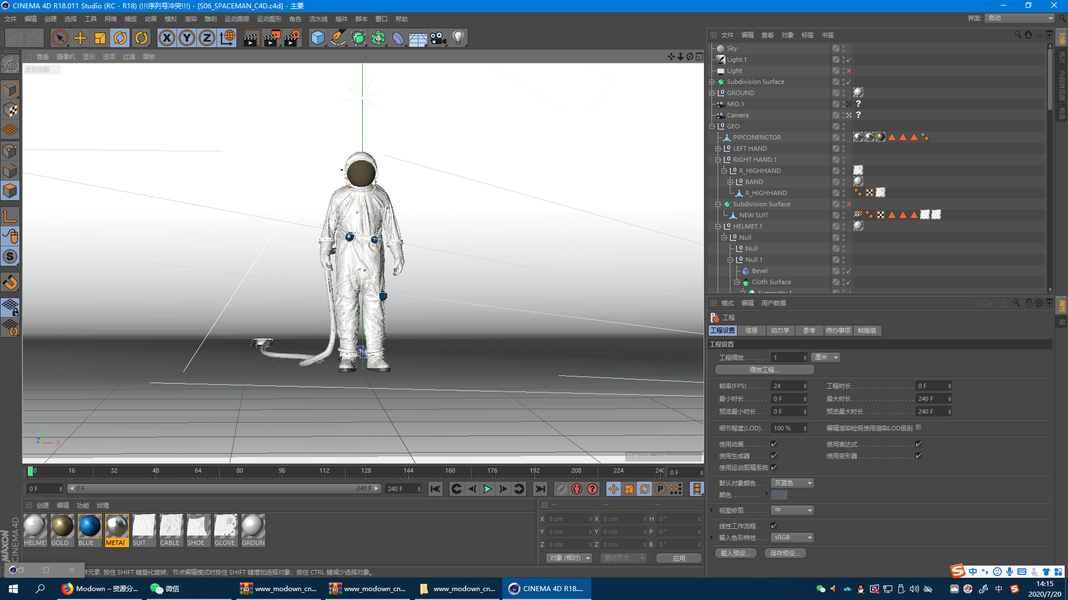Open the sRGB color profile dropdown

point(792,537)
